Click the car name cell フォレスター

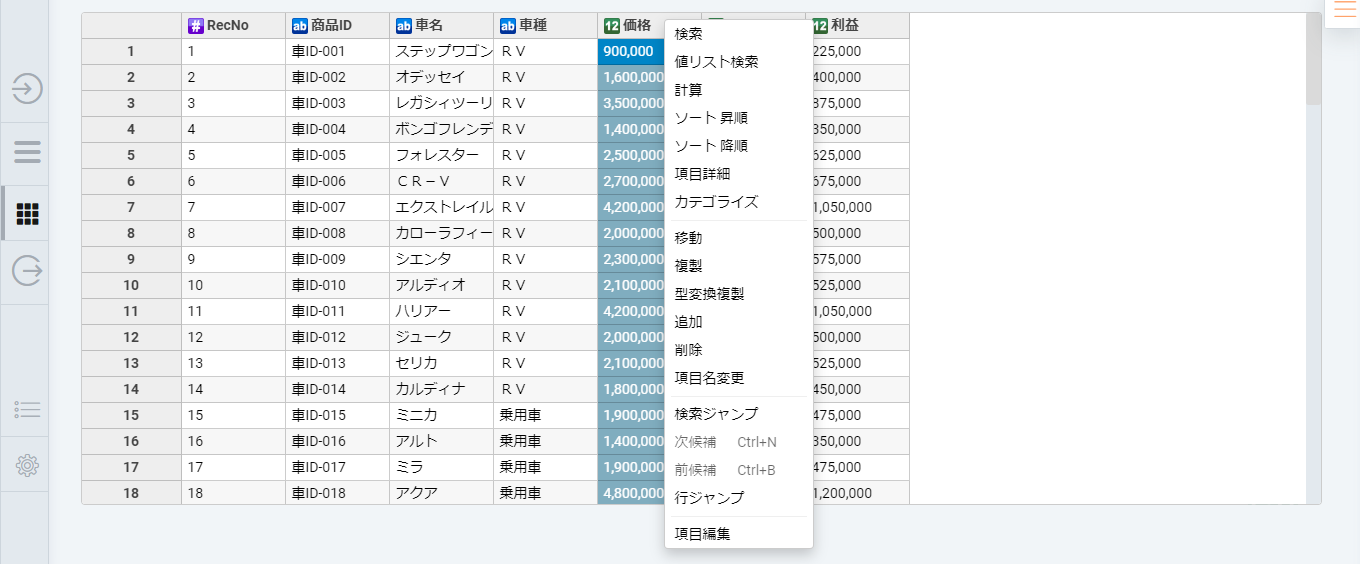(x=441, y=155)
